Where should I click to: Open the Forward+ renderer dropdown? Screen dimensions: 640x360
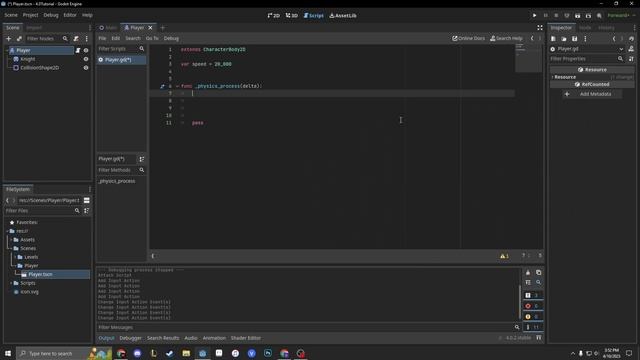click(x=621, y=16)
